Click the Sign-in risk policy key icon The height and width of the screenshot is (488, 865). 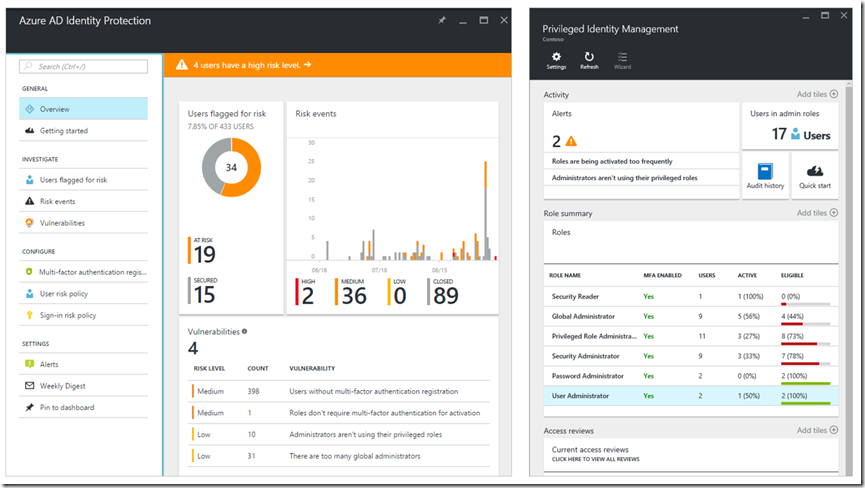pyautogui.click(x=30, y=315)
